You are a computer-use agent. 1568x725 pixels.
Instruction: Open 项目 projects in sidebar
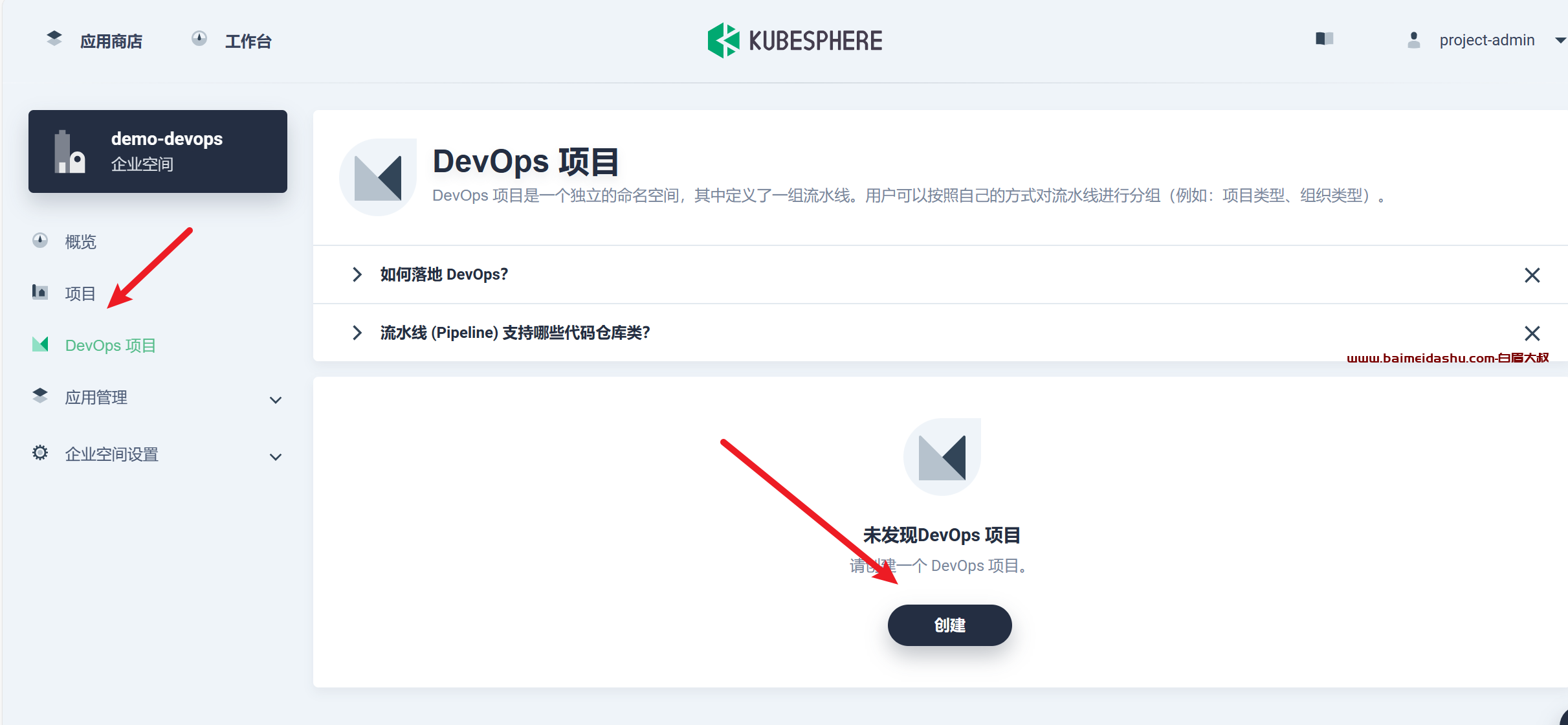click(x=80, y=293)
